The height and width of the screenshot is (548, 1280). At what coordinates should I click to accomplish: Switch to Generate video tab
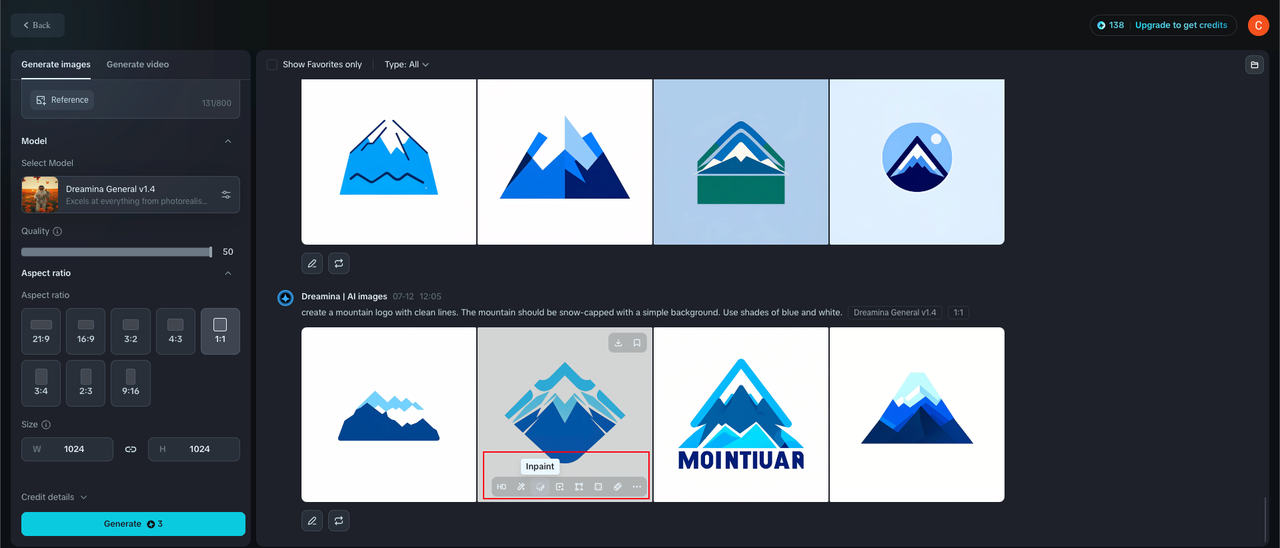pos(138,64)
